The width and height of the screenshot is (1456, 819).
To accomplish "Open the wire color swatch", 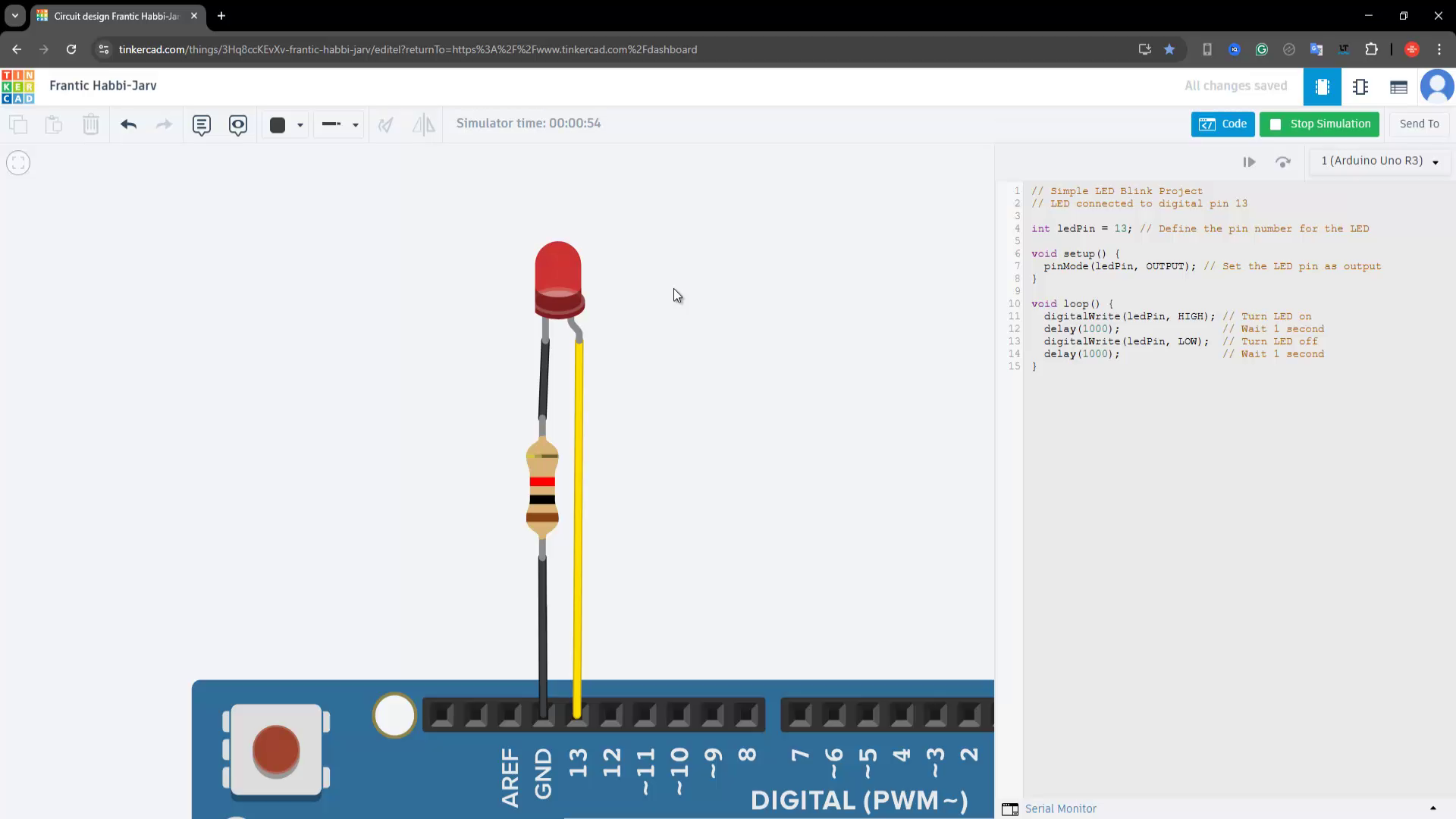I will (x=278, y=124).
